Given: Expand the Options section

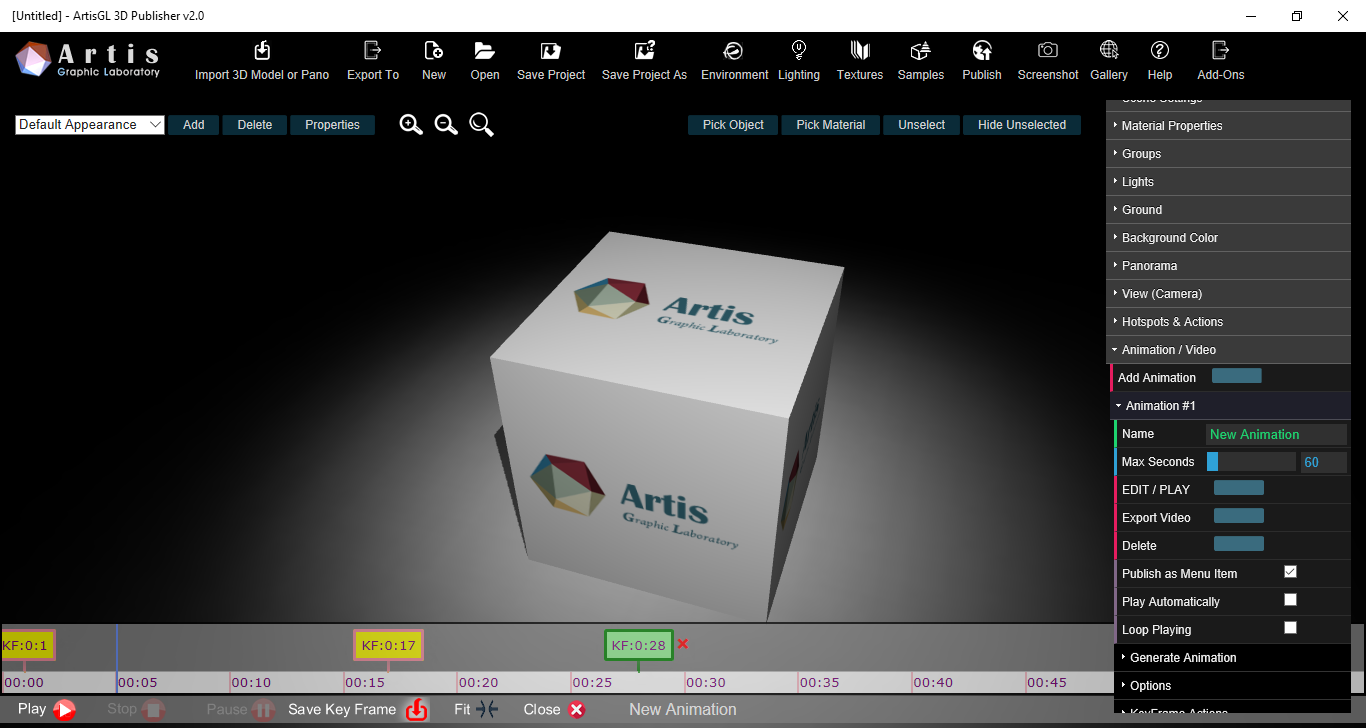Looking at the screenshot, I should tap(1233, 686).
